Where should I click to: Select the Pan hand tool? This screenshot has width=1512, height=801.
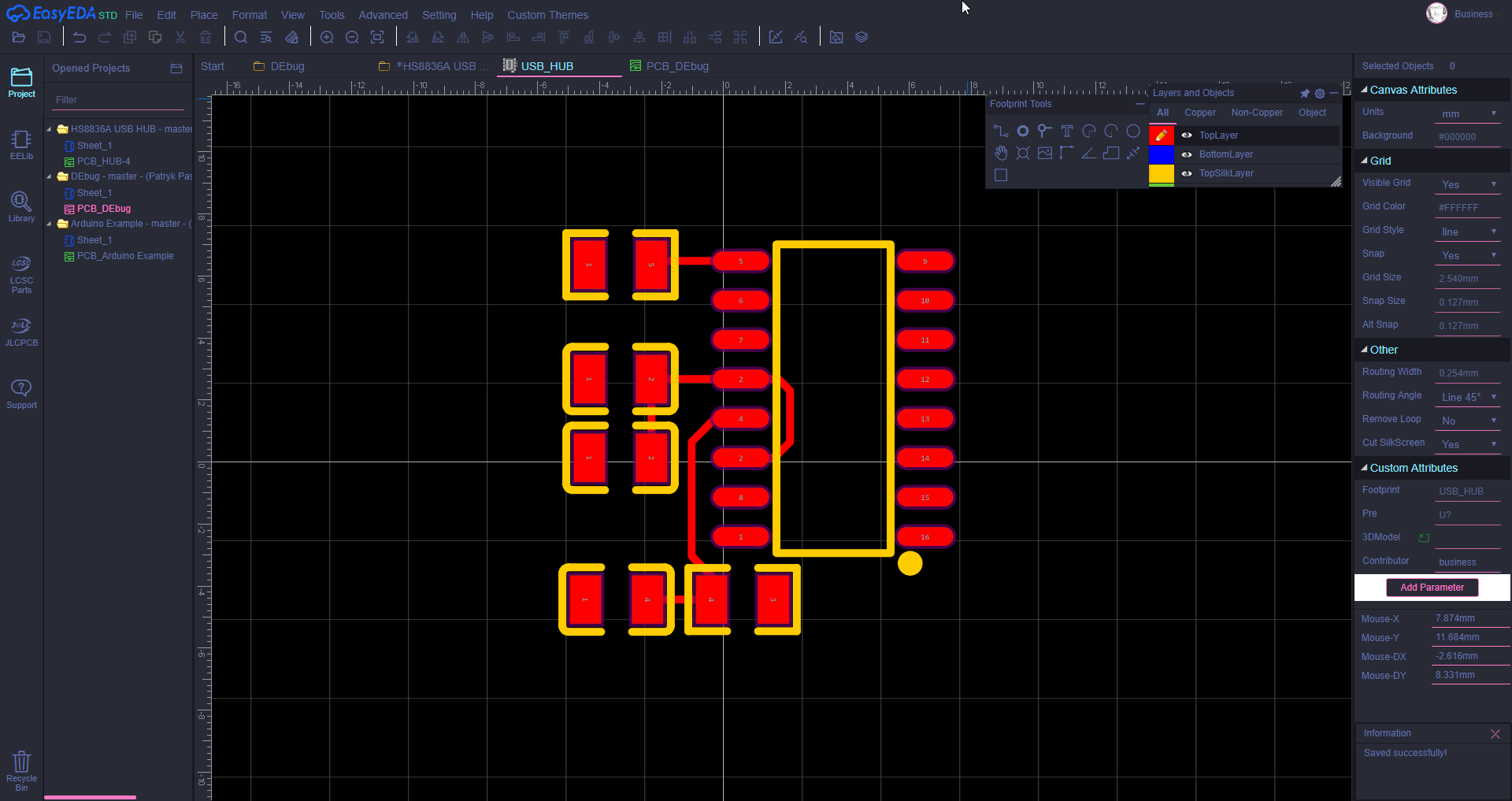[1000, 154]
